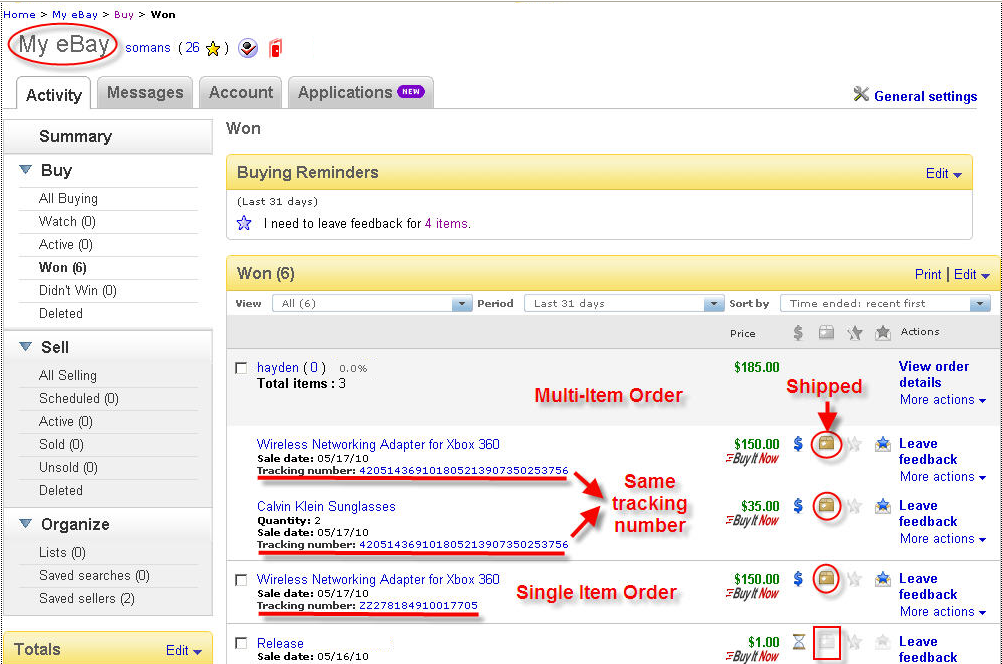Click tracking number ZZ278184910017705

(419, 605)
